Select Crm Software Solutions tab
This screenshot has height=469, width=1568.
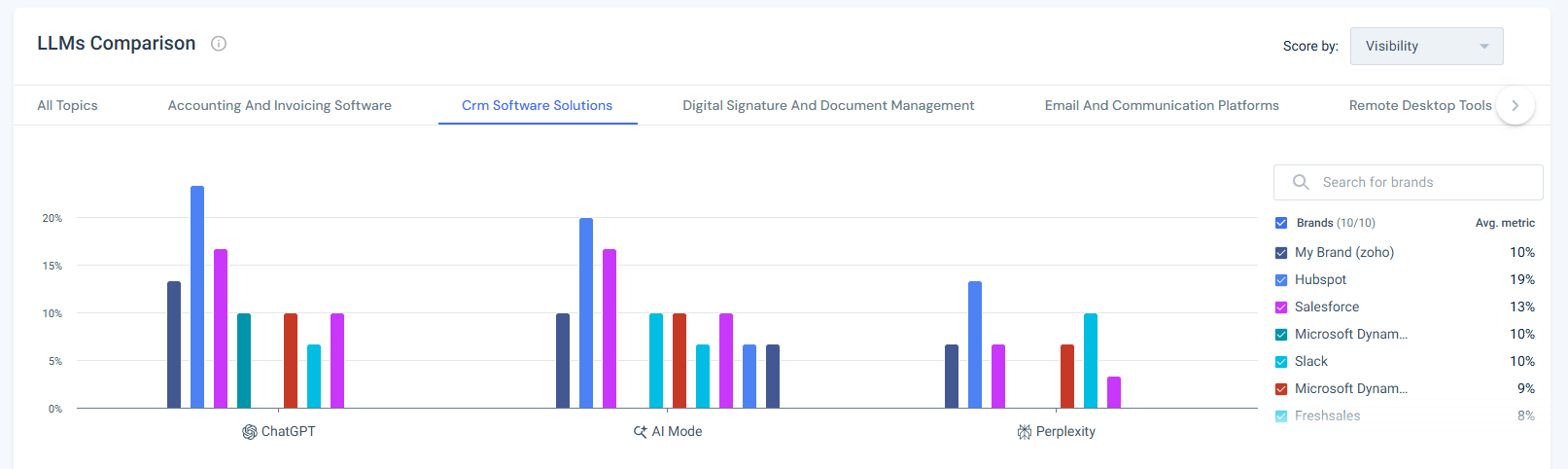coord(537,105)
